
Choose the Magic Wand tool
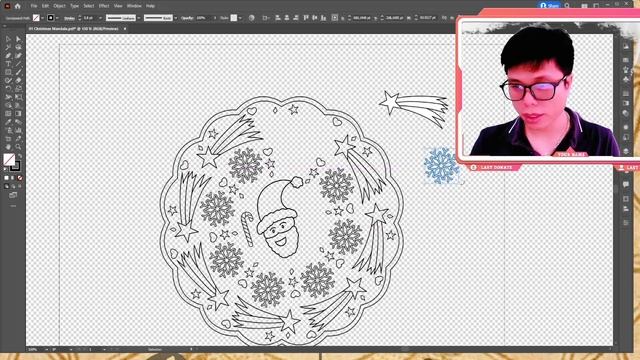pos(8,47)
